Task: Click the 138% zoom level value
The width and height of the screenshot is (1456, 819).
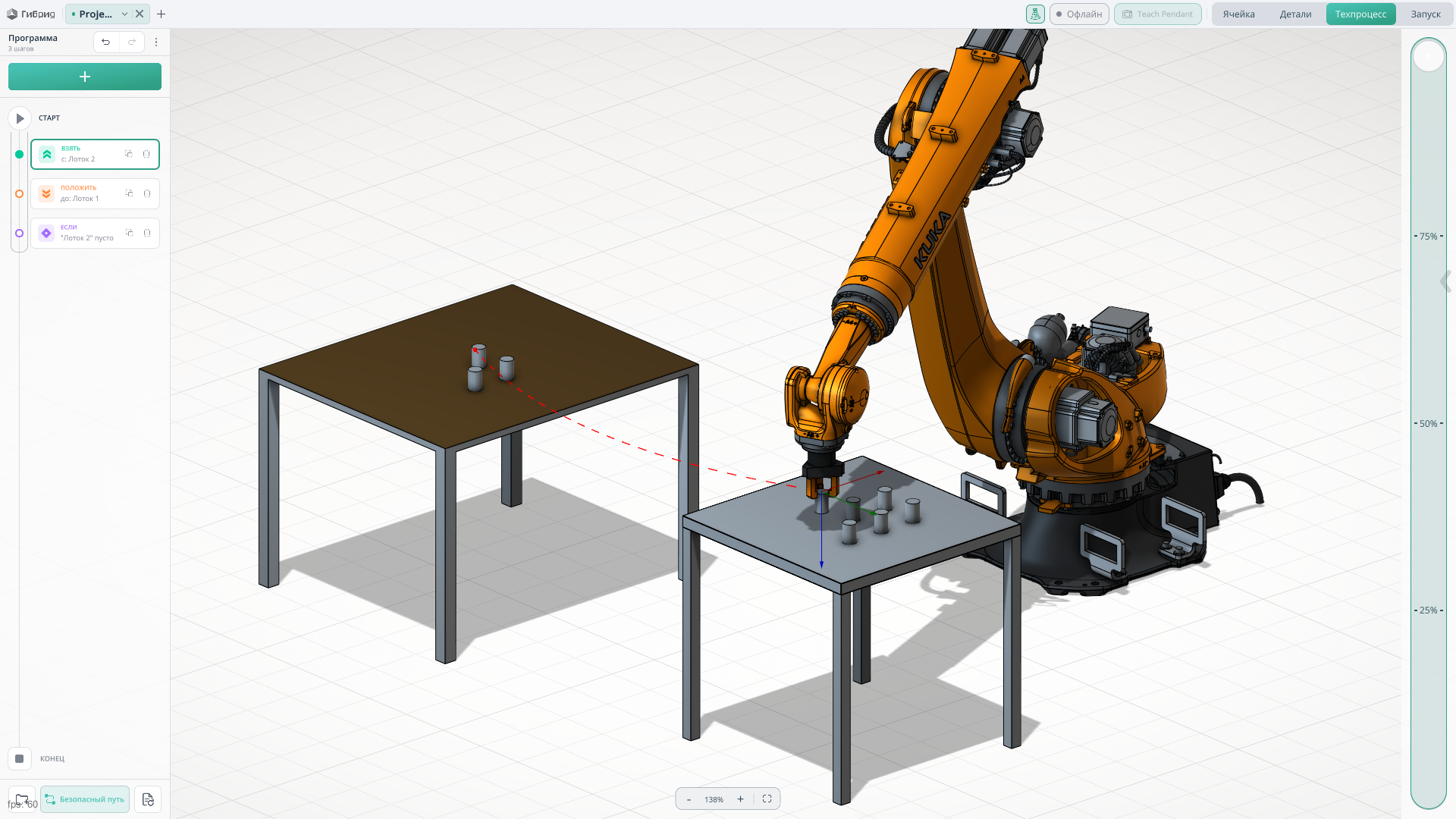Action: [714, 799]
